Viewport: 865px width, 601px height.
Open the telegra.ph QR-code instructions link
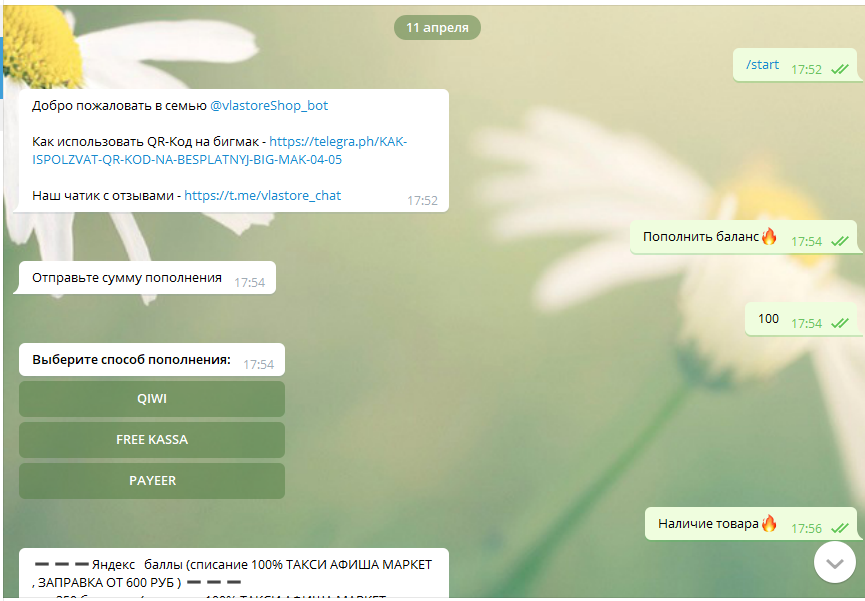[x=220, y=151]
